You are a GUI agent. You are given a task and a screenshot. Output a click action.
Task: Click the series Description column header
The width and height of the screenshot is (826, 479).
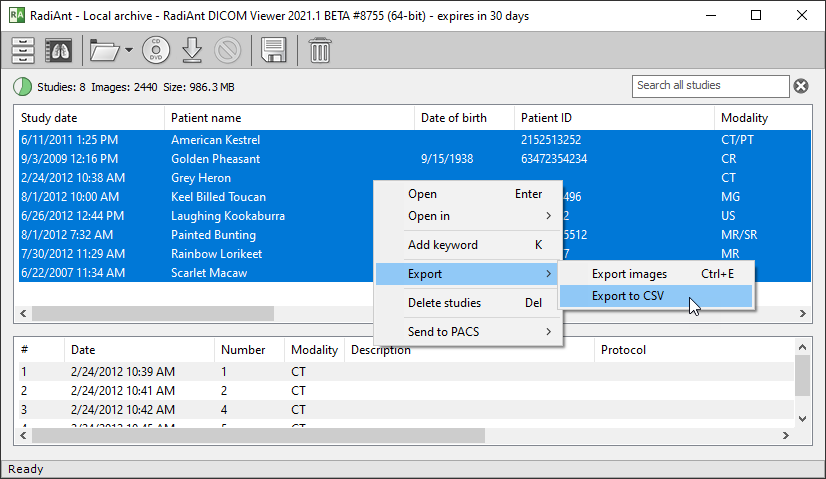pos(469,350)
